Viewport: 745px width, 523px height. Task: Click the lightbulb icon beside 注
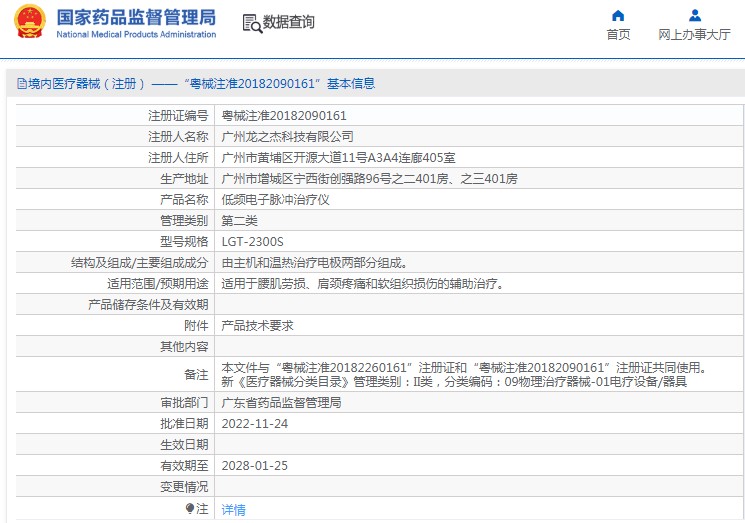coord(190,509)
